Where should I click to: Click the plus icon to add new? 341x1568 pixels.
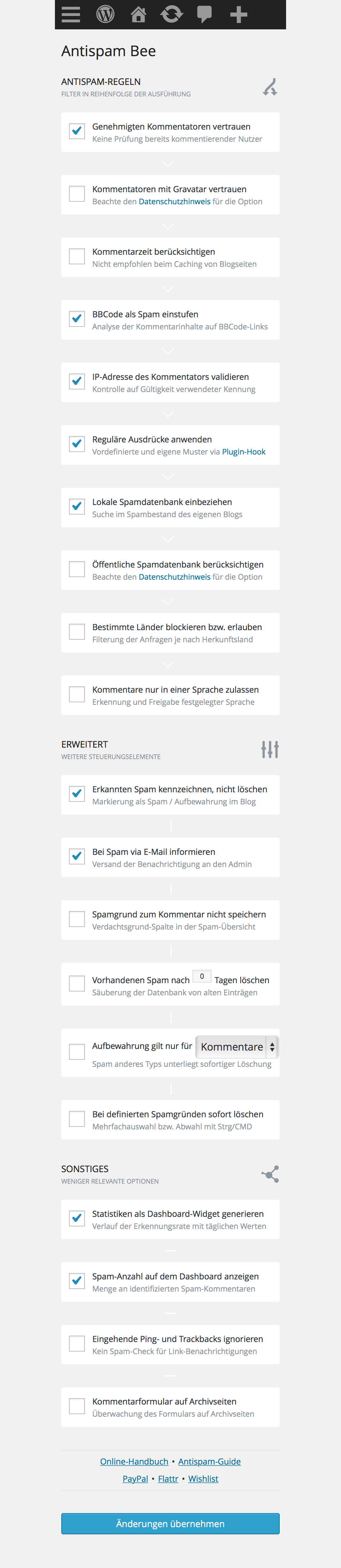click(x=239, y=14)
